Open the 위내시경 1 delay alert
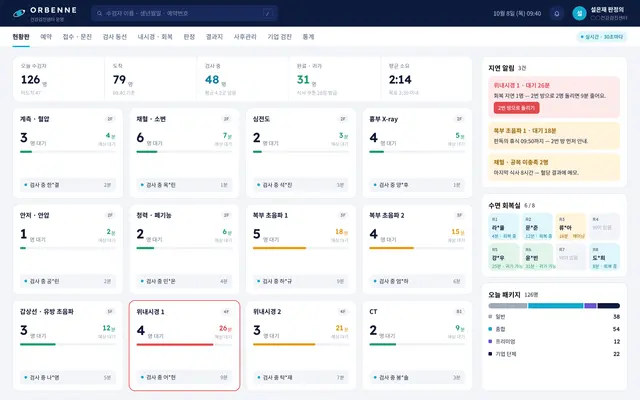The height and width of the screenshot is (400, 640). 554,97
